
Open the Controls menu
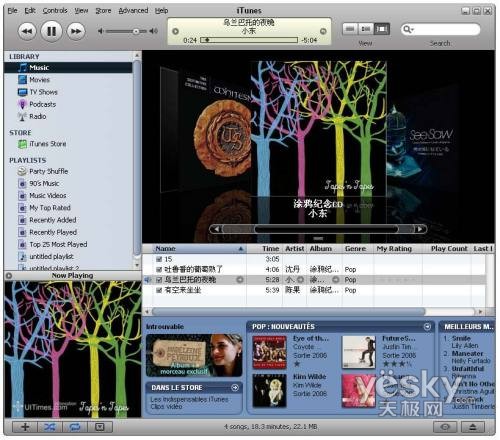point(55,11)
